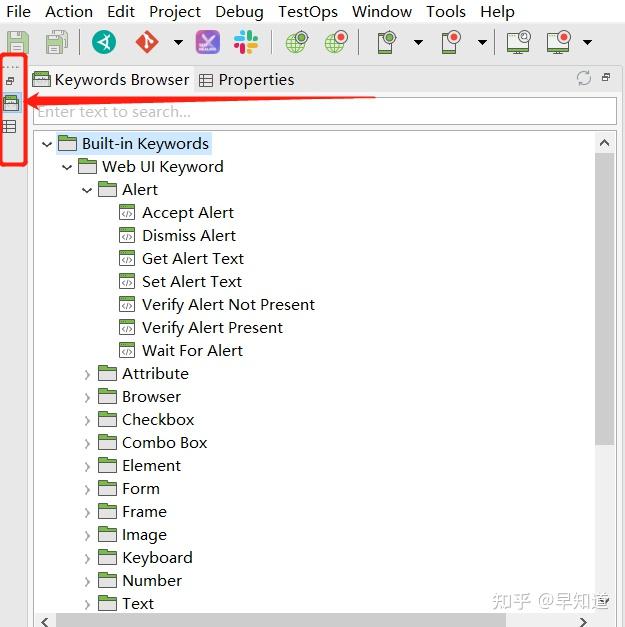Select the Set Alert Text keyword
Viewport: 625px width, 627px height.
click(x=181, y=282)
